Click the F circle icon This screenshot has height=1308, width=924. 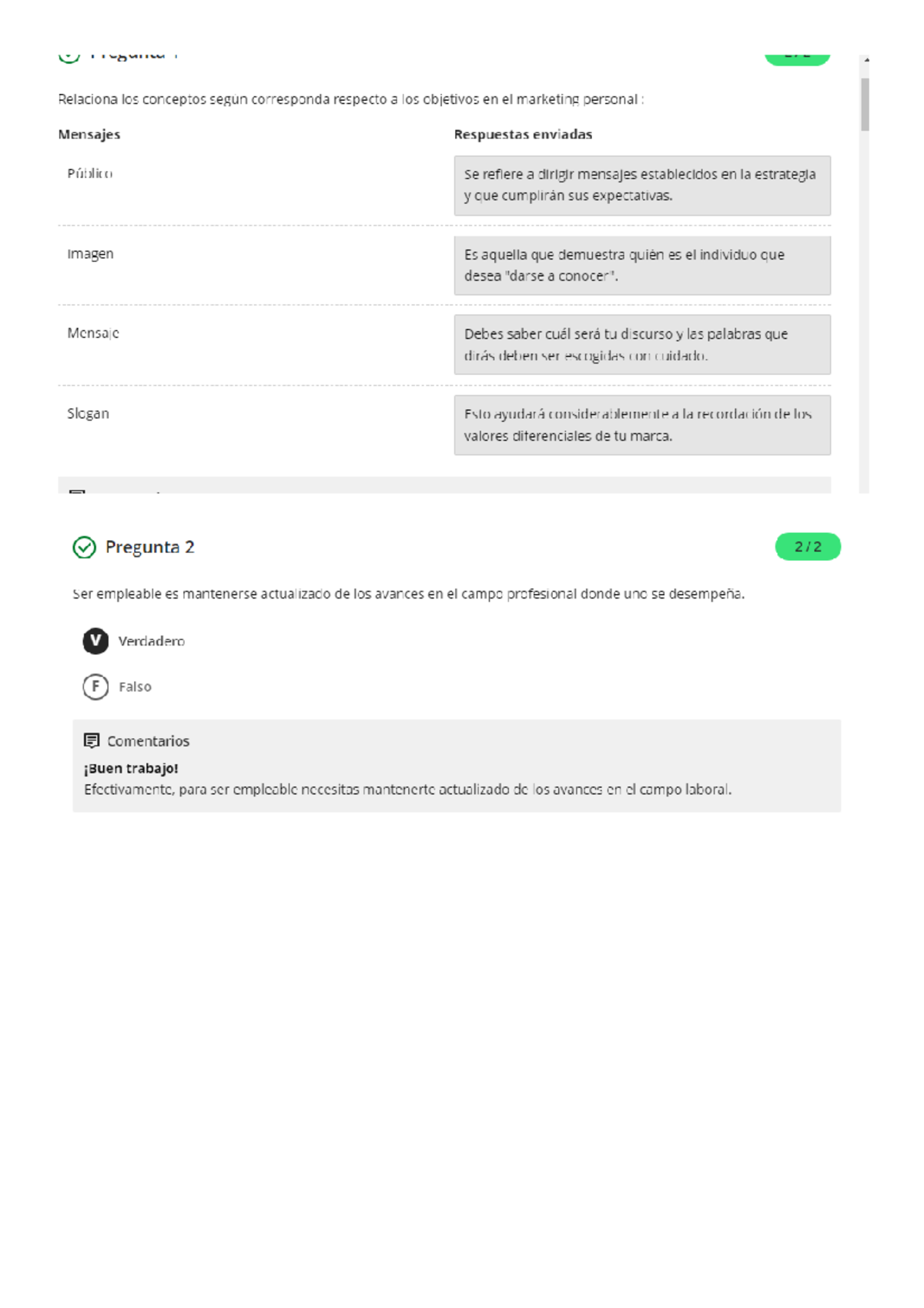click(95, 686)
